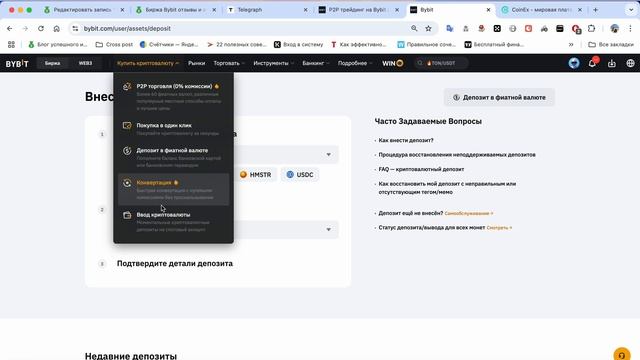Open the Cross post bookmark folder
Screen dimensions: 640x360
[114, 44]
